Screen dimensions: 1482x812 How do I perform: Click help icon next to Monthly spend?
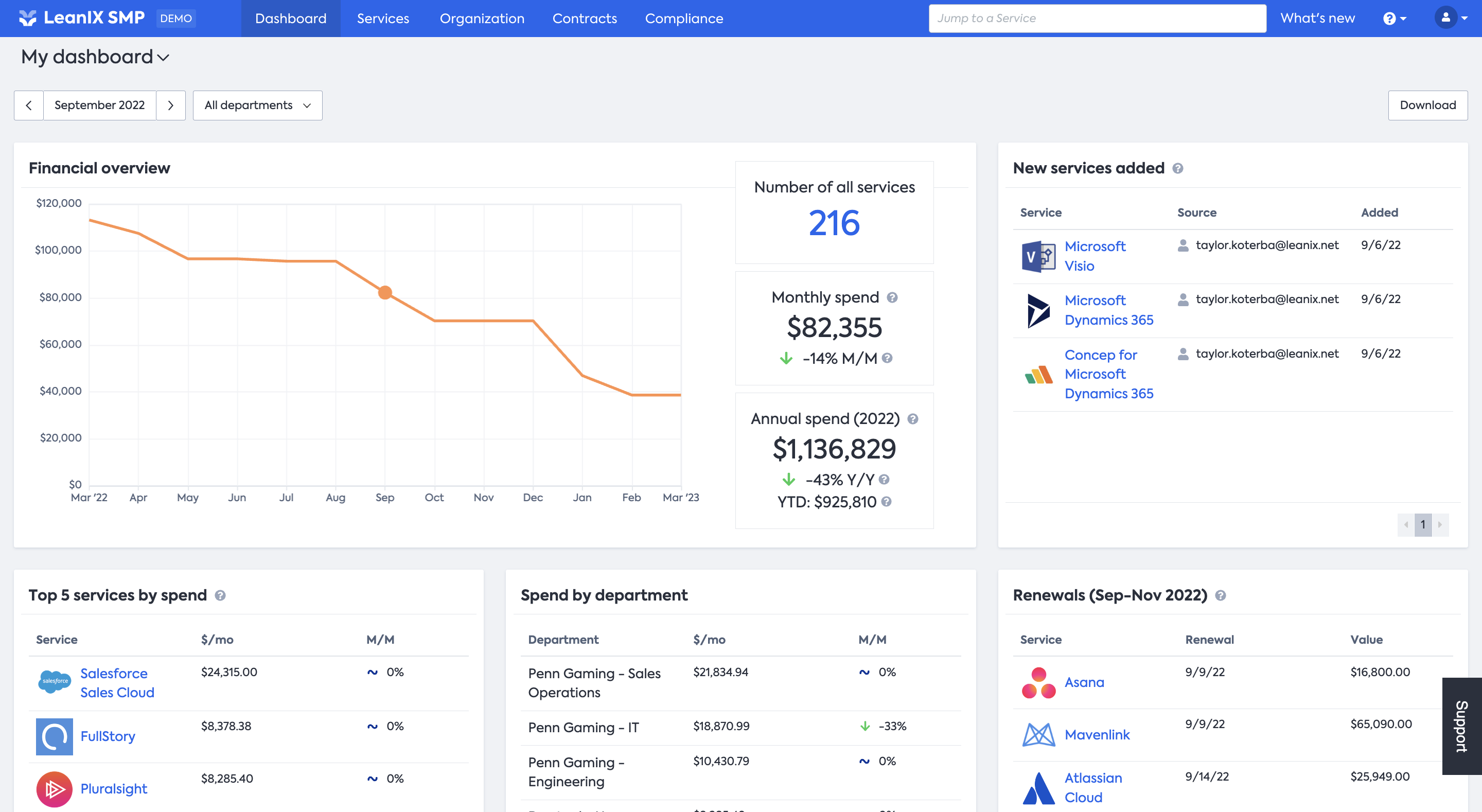point(892,297)
